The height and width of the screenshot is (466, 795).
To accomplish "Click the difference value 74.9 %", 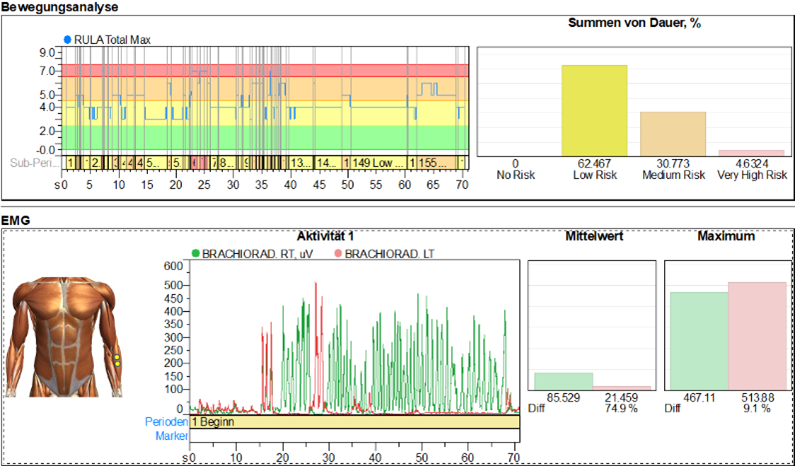I will pos(621,408).
